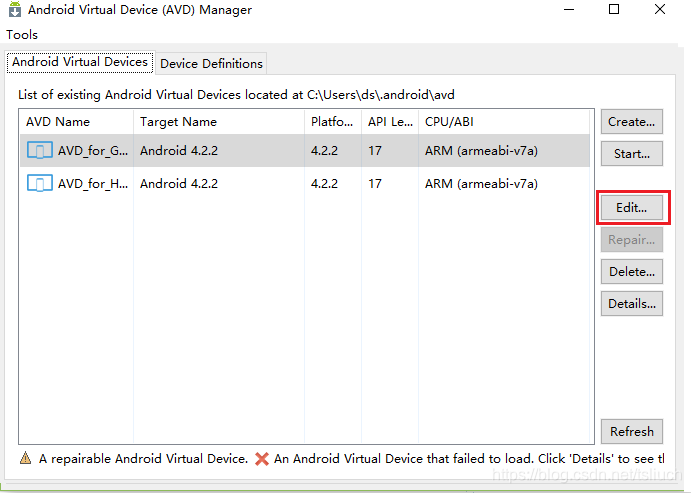Switch to the Android Virtual Devices tab
The height and width of the screenshot is (493, 691).
pyautogui.click(x=80, y=62)
